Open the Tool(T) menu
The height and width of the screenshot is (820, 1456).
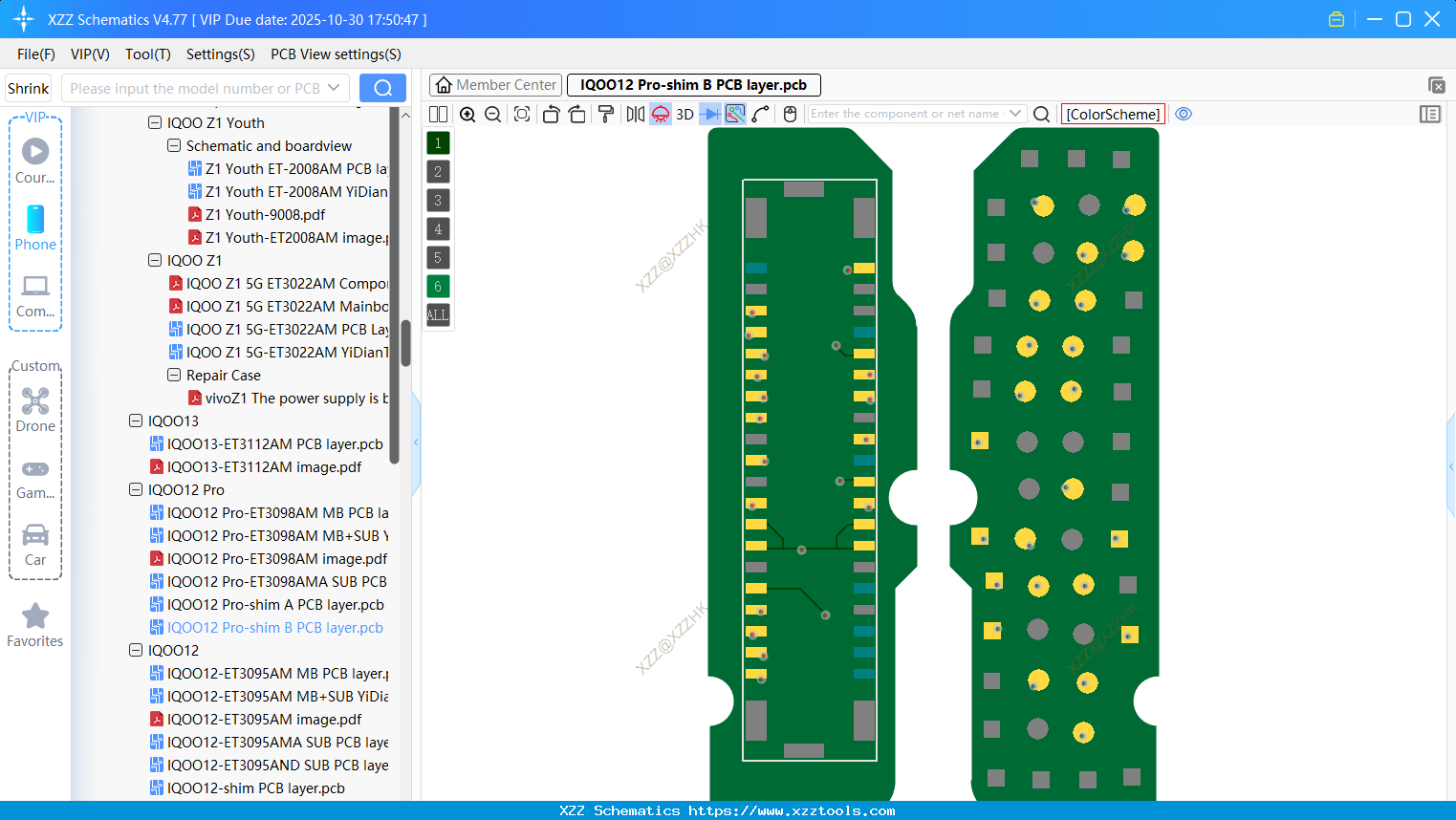pos(147,54)
